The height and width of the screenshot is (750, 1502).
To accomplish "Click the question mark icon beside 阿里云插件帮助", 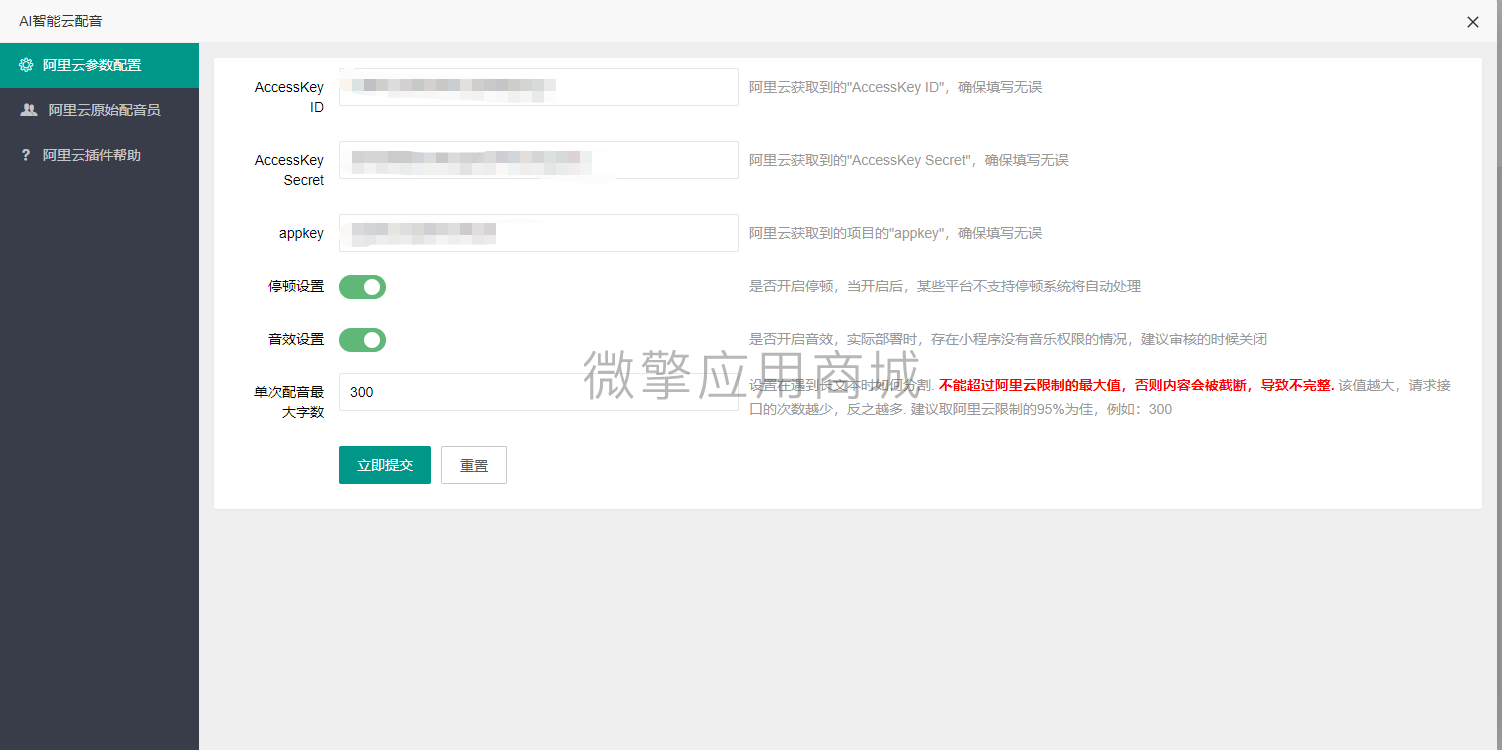I will [x=26, y=155].
